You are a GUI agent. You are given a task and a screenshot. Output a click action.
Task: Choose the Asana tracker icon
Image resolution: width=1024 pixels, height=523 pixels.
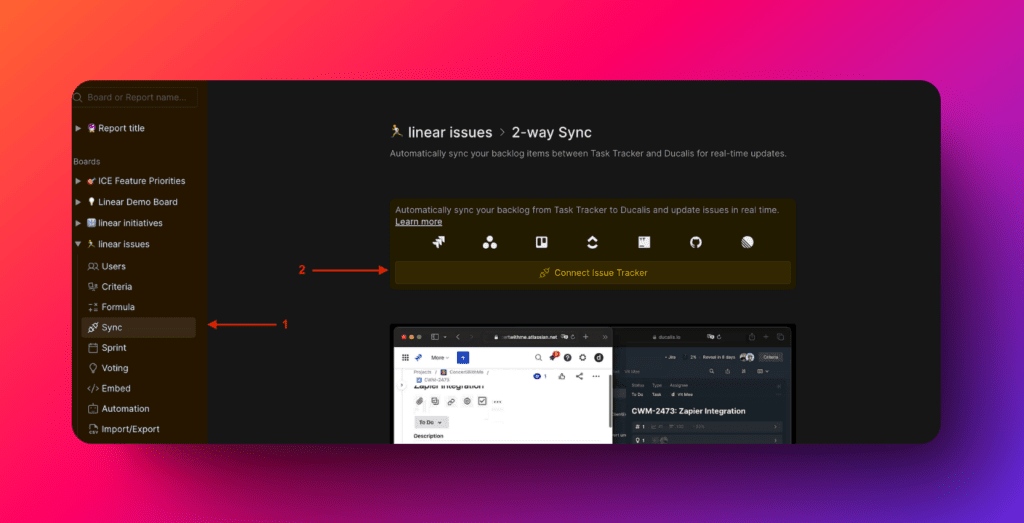click(489, 243)
